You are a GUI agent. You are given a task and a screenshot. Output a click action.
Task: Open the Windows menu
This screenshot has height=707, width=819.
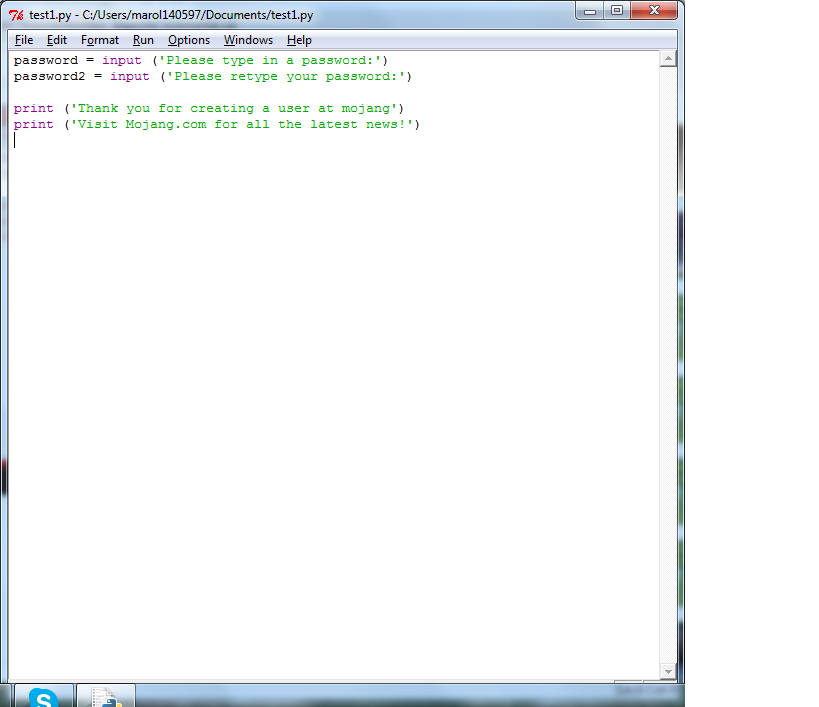(249, 40)
